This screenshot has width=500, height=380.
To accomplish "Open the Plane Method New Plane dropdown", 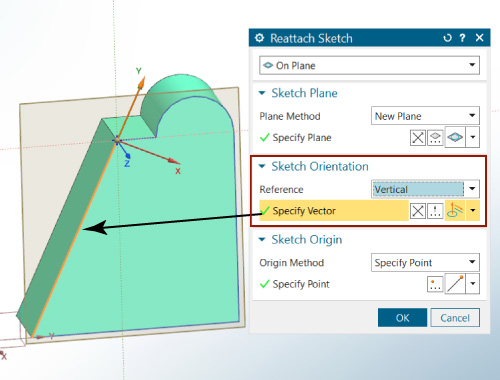I will (x=425, y=116).
